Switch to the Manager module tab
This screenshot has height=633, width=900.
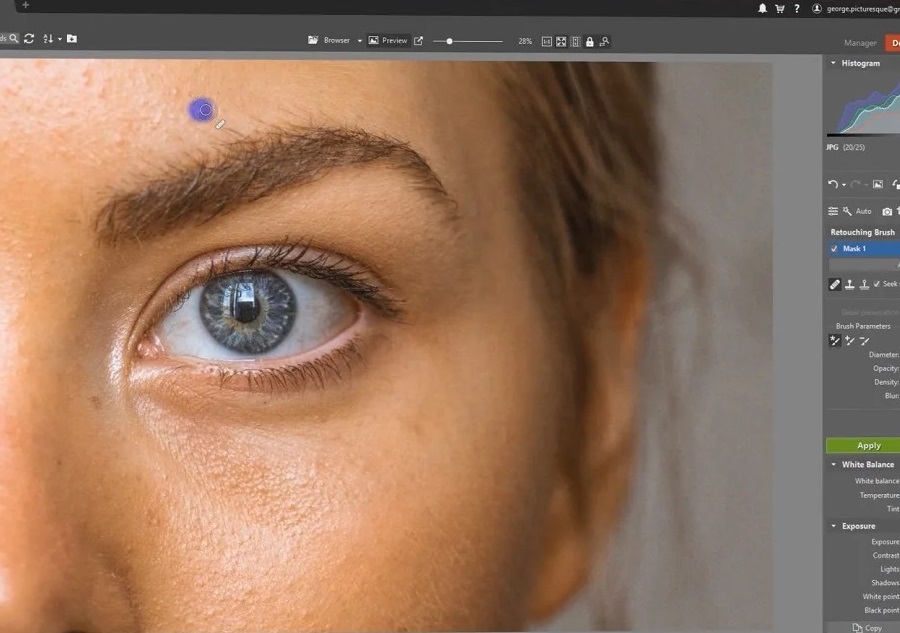tap(860, 43)
